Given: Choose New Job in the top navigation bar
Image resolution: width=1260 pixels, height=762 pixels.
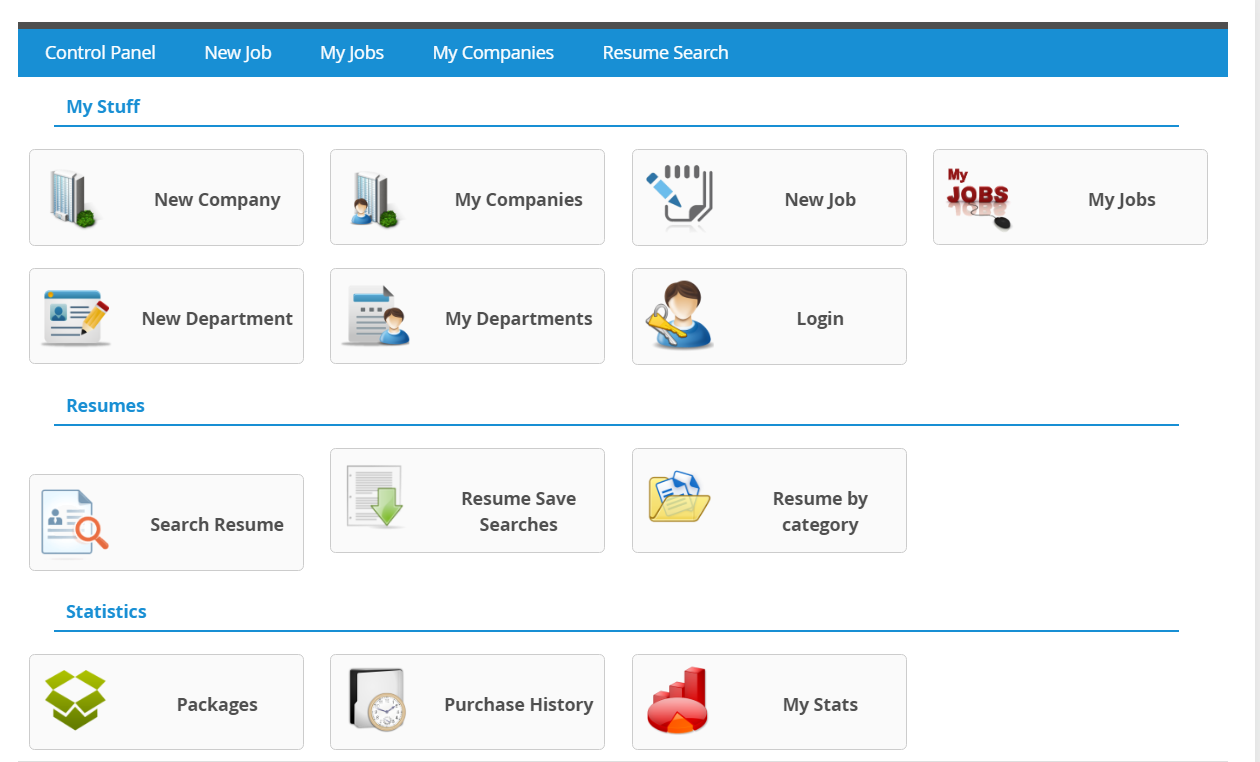Looking at the screenshot, I should [238, 53].
